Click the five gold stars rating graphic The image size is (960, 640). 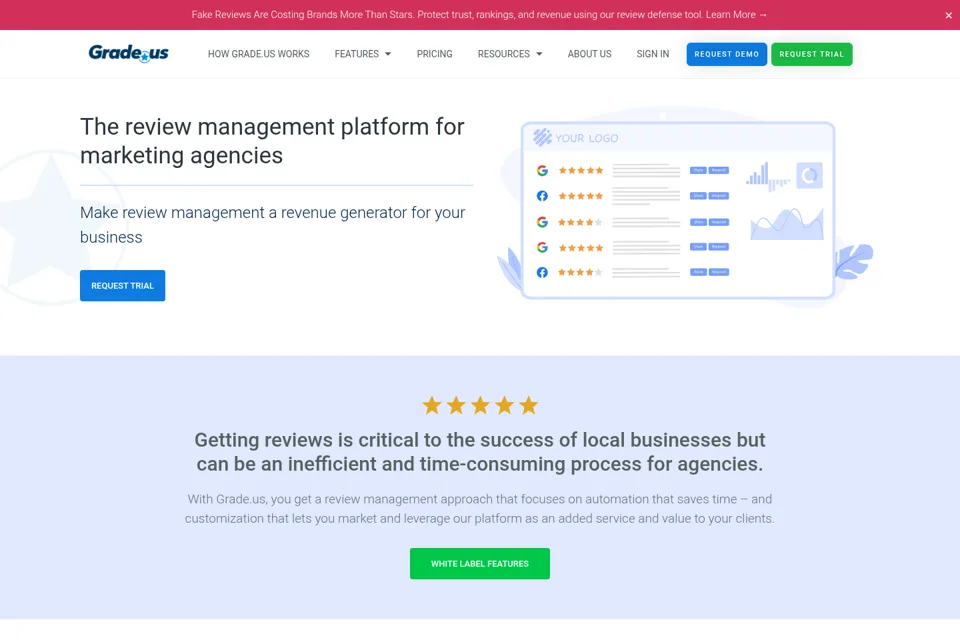(x=480, y=405)
